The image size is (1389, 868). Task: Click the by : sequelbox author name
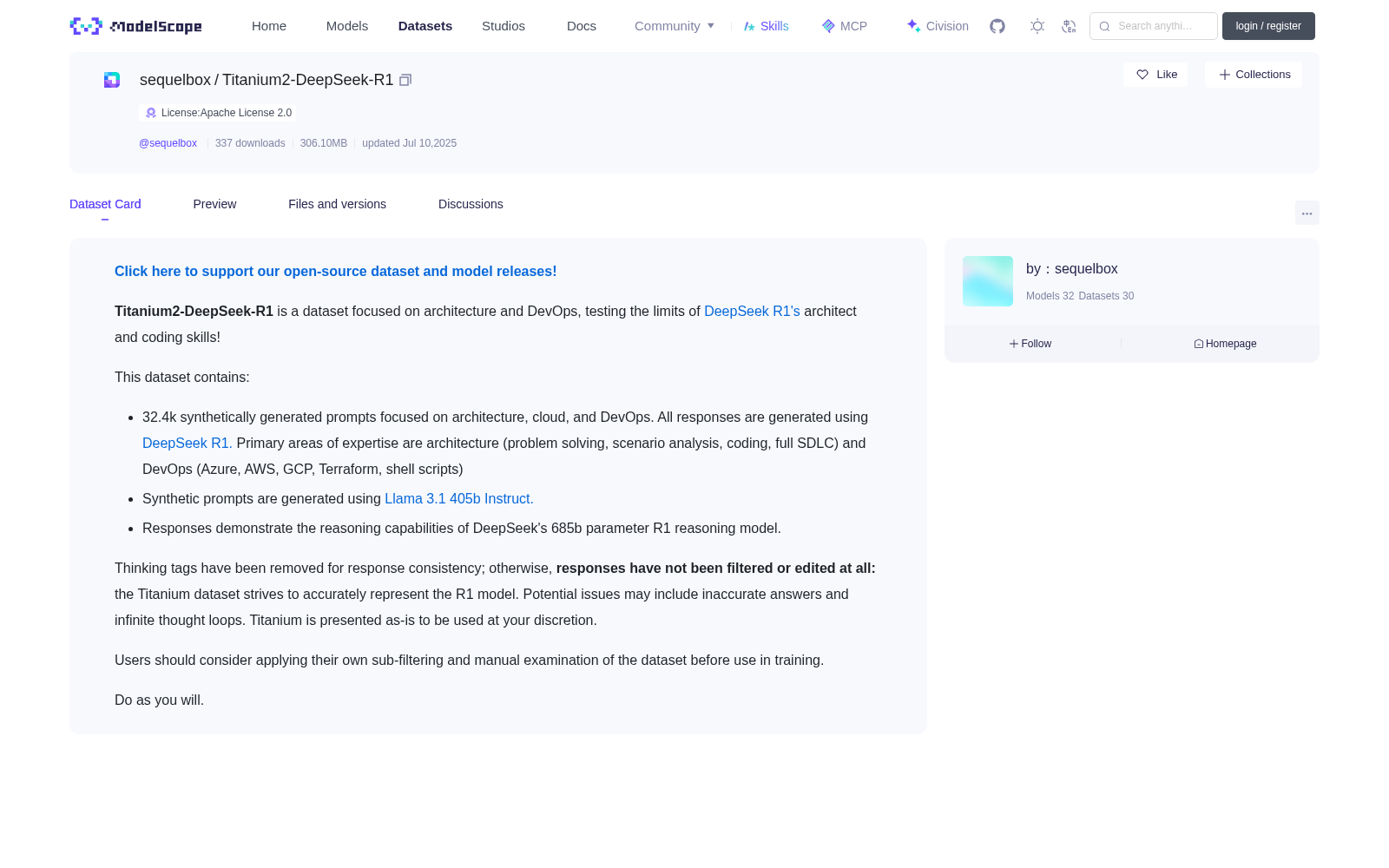pos(1072,269)
